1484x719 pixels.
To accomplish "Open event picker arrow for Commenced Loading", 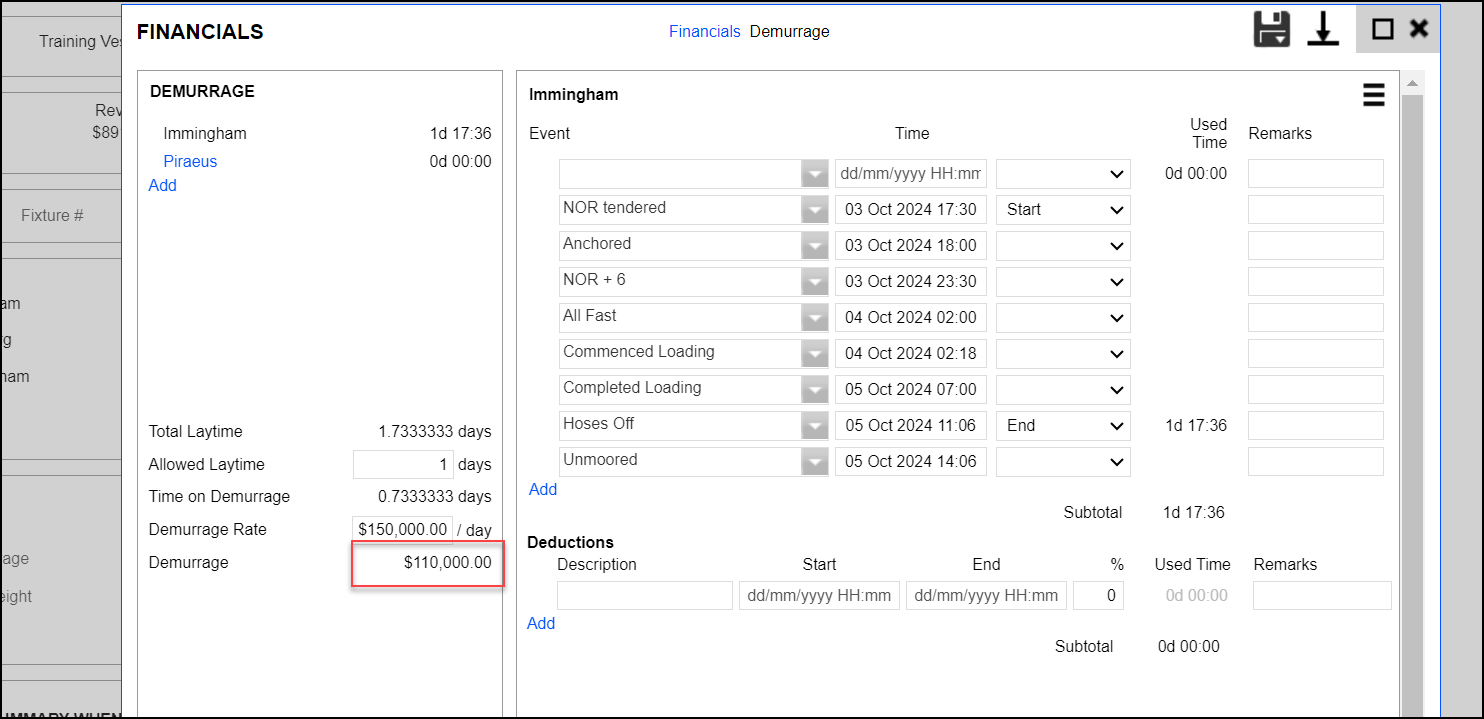I will pos(815,354).
